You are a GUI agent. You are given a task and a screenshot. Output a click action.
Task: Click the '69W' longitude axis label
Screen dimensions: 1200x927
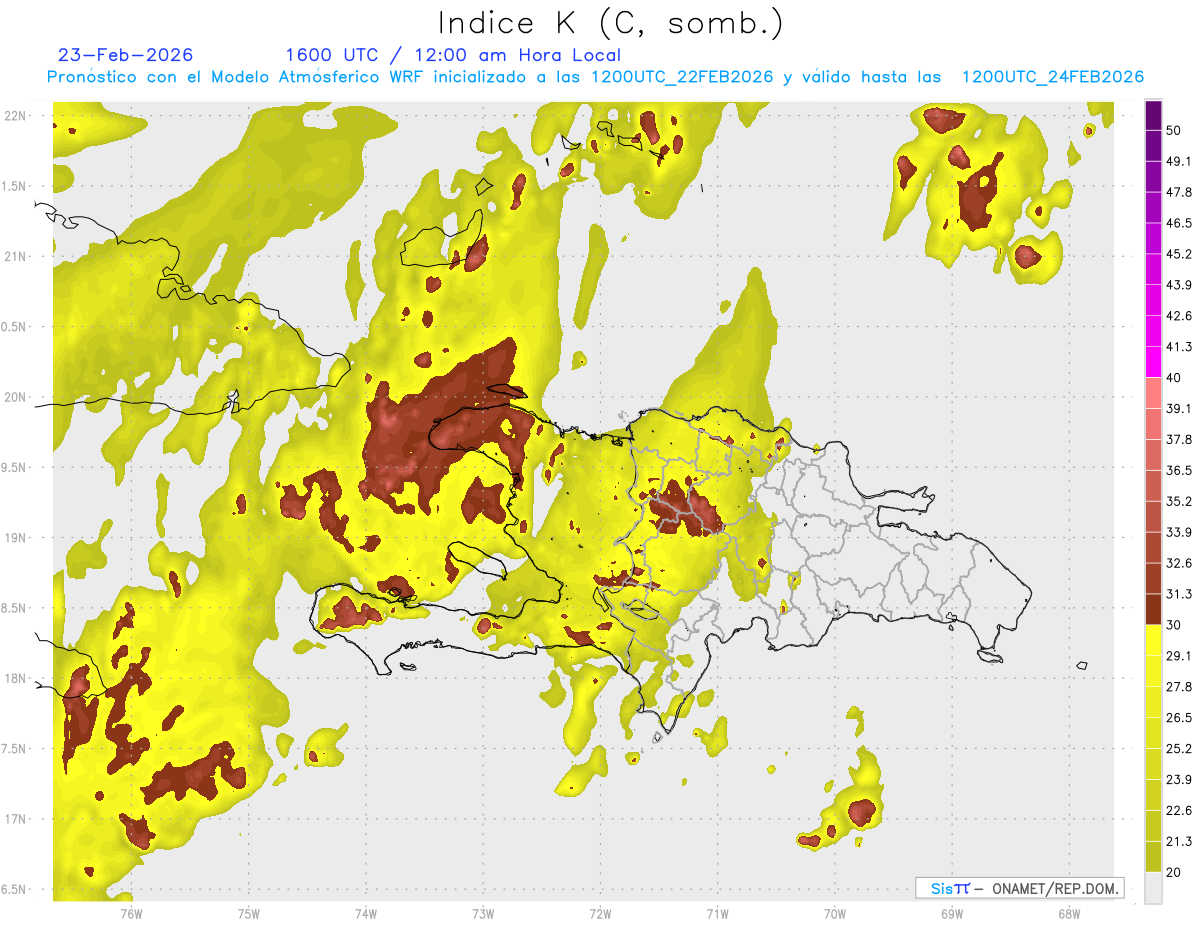point(951,913)
